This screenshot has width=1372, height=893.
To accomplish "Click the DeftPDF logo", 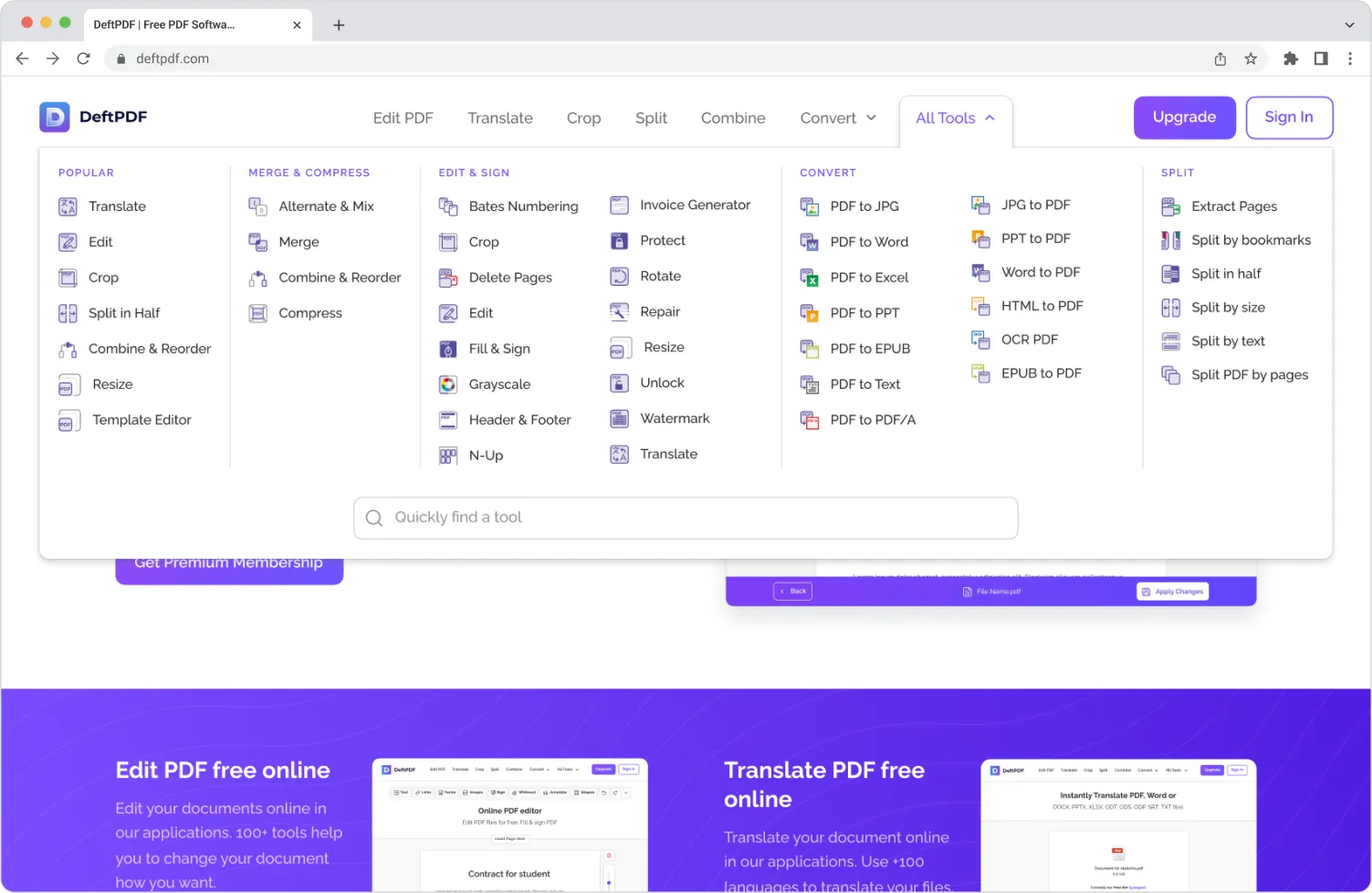I will pyautogui.click(x=93, y=117).
